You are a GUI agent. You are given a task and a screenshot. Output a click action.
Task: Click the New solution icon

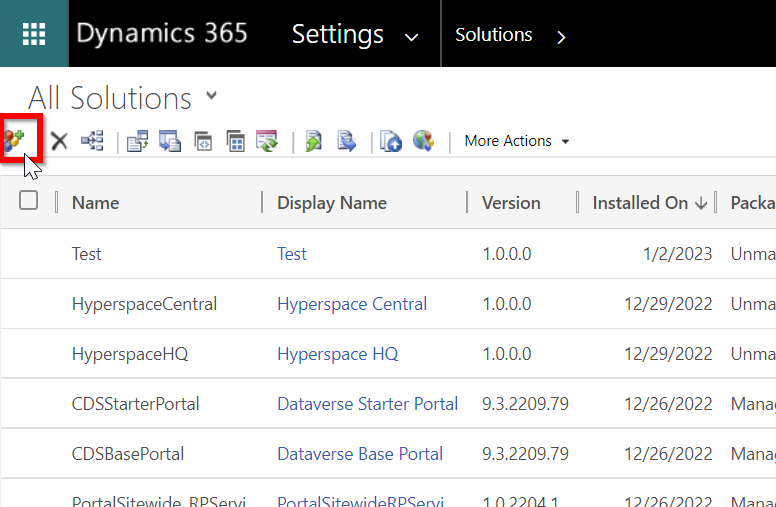click(x=15, y=140)
